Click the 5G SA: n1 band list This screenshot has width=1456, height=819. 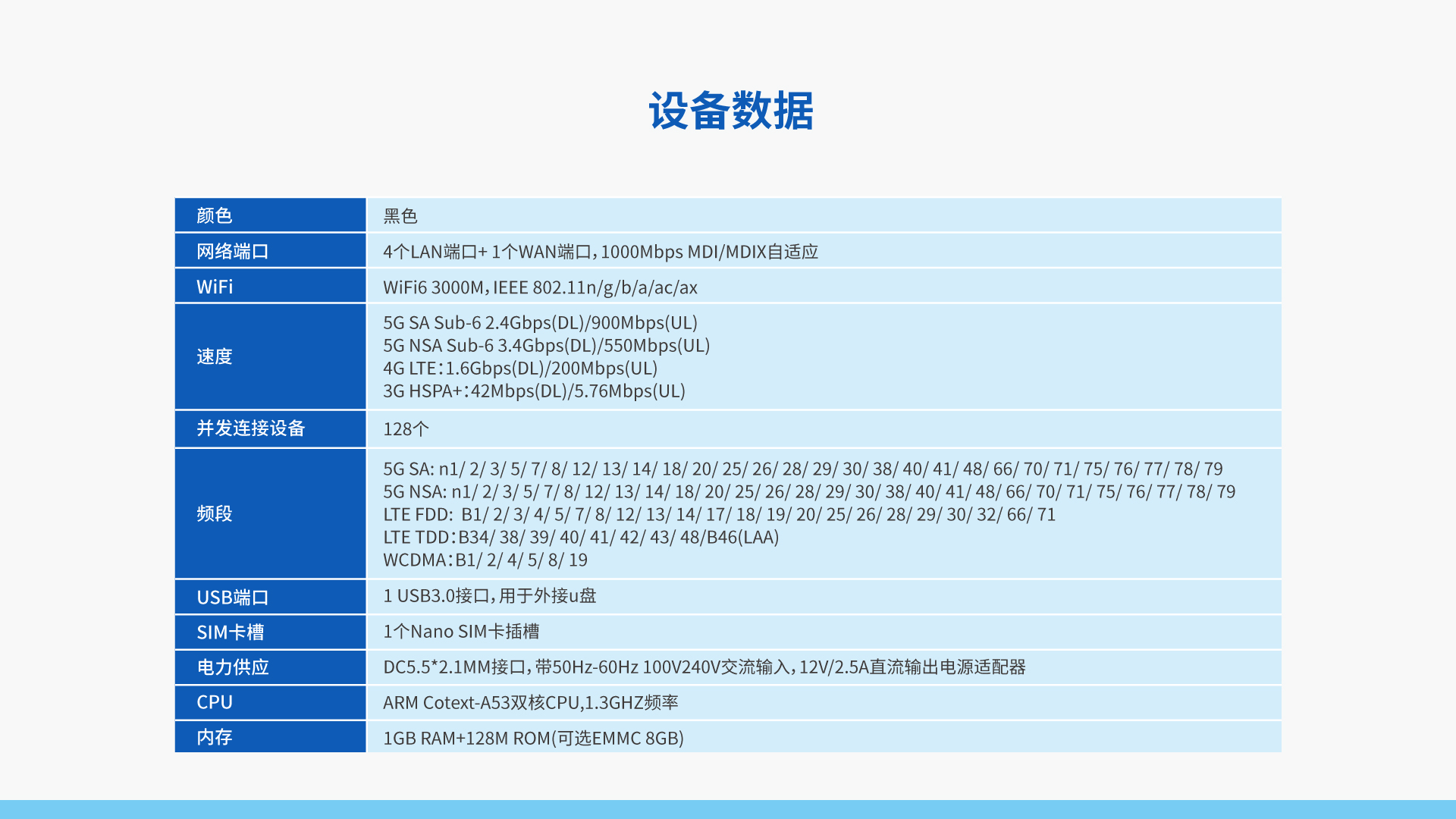click(x=803, y=469)
